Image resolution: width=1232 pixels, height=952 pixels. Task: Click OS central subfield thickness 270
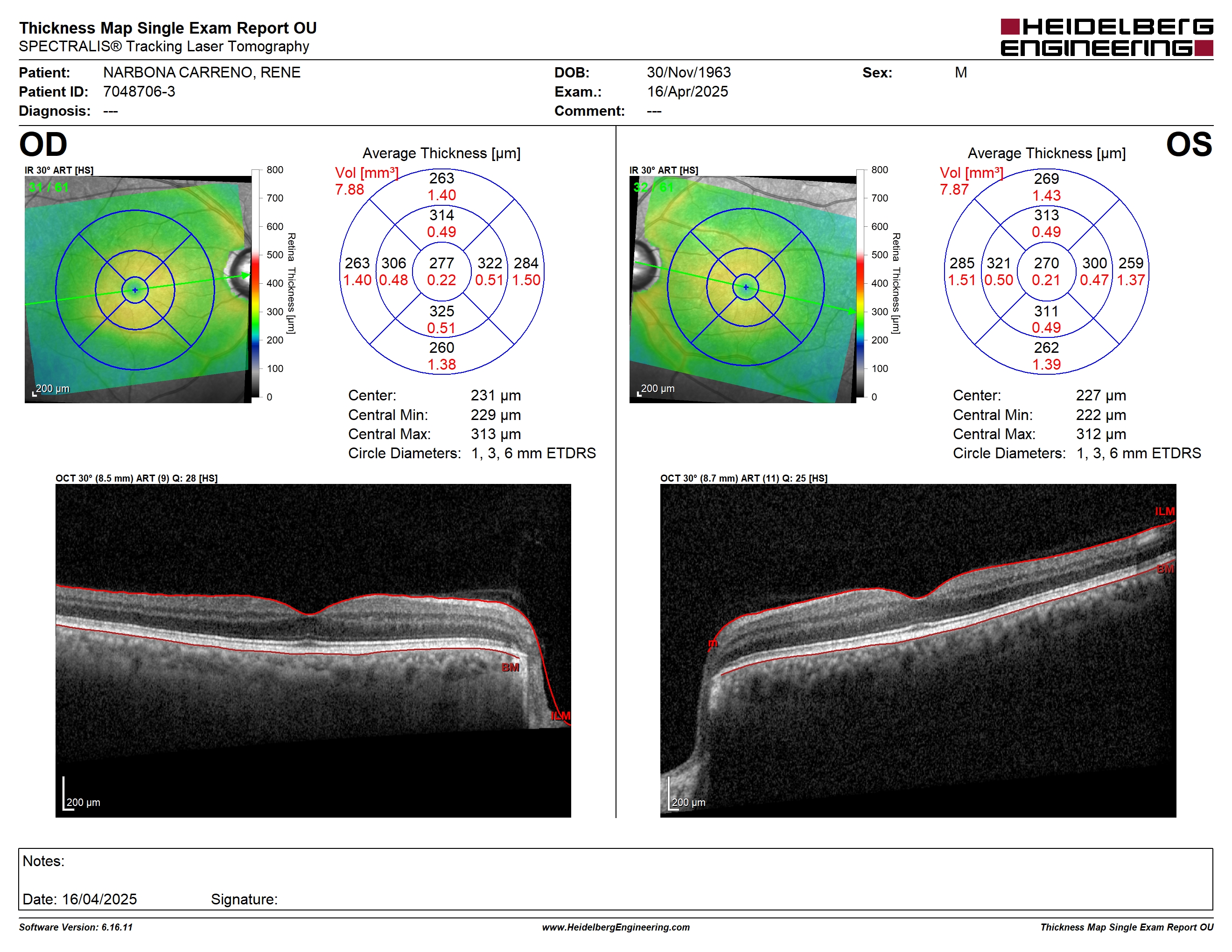1046,263
